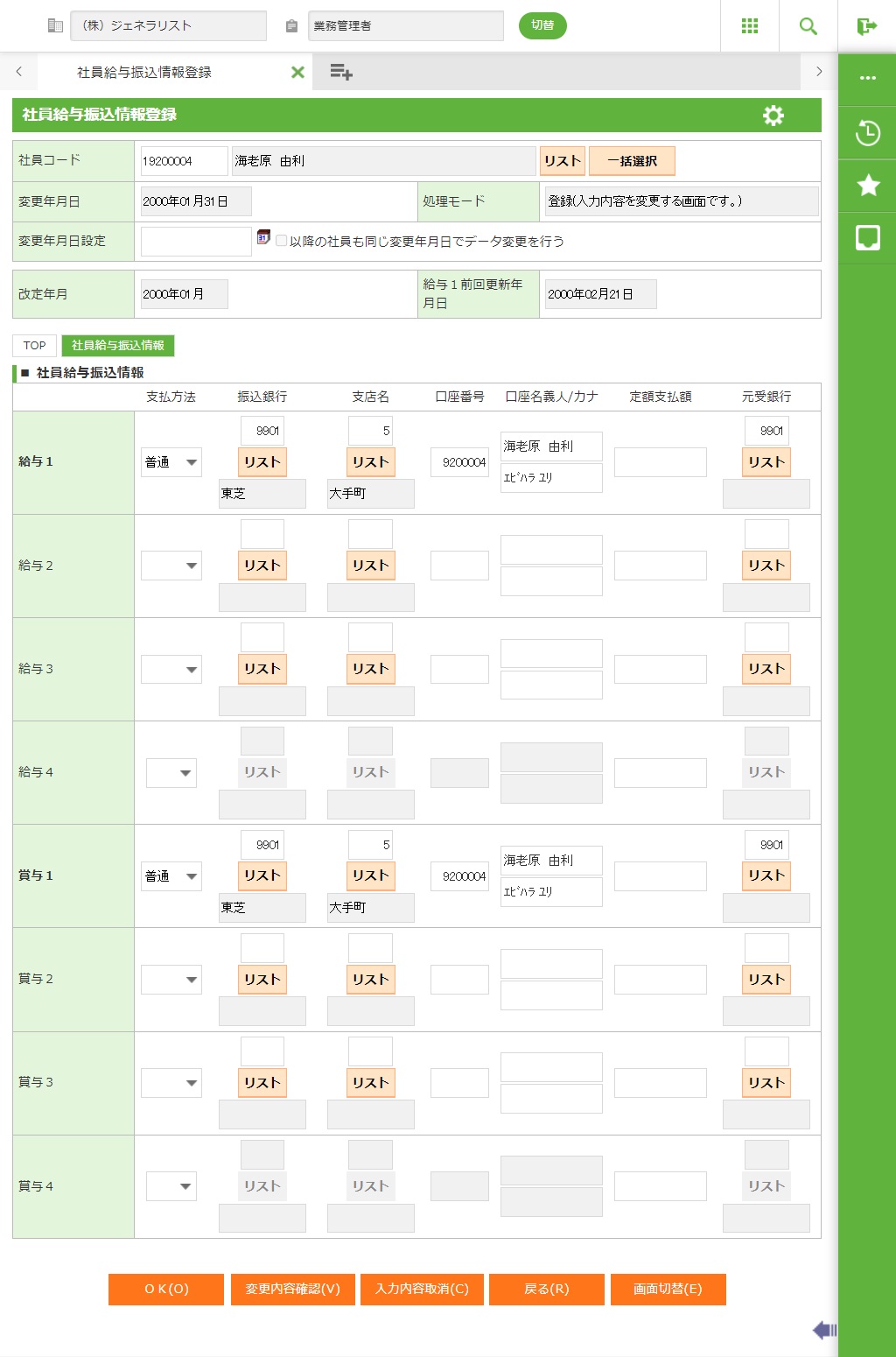Switch to the TOP tab
Viewport: 896px width, 1357px height.
(x=35, y=345)
